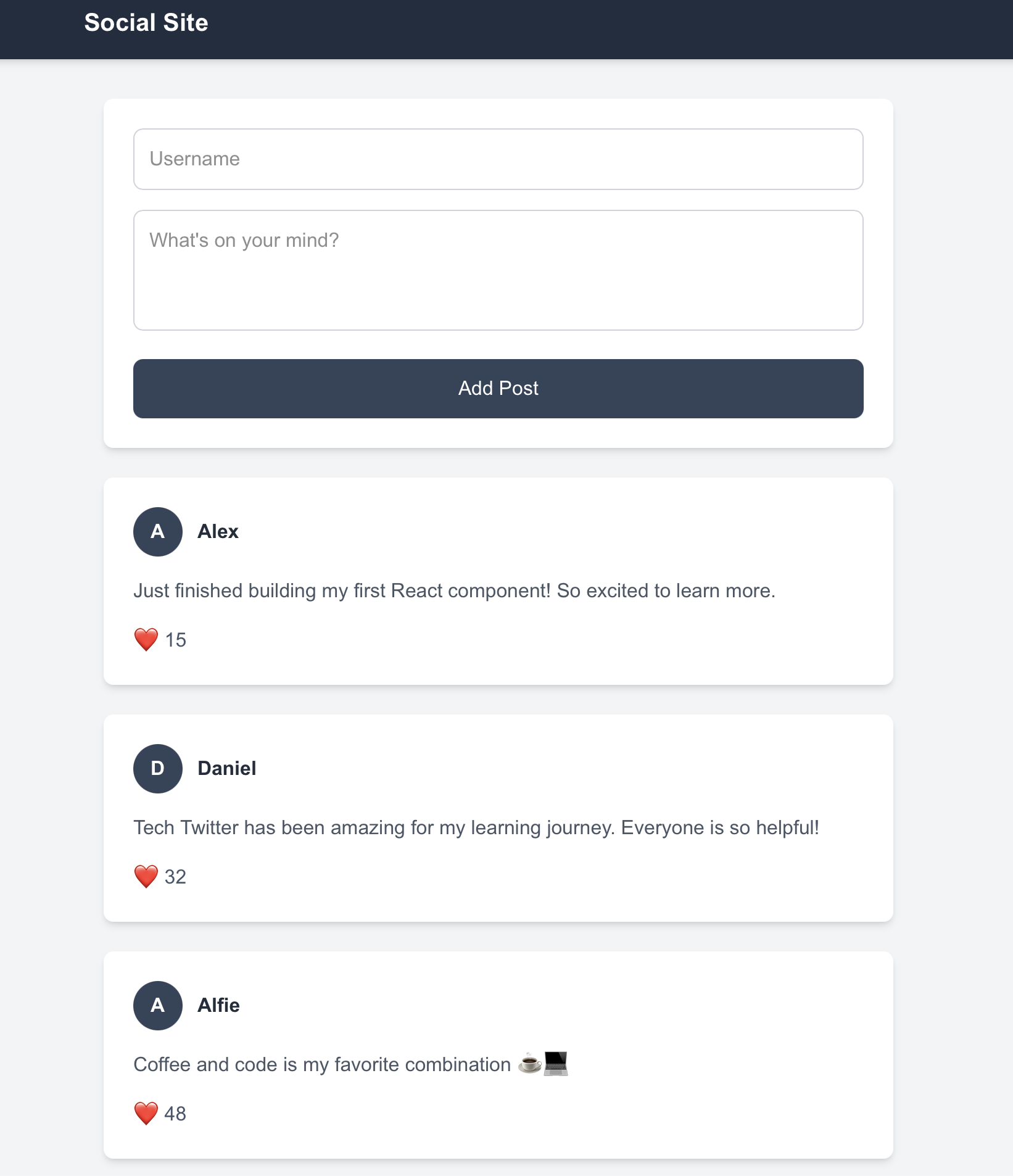Viewport: 1013px width, 1176px height.
Task: Click the heart icon on Alex's post
Action: 146,639
